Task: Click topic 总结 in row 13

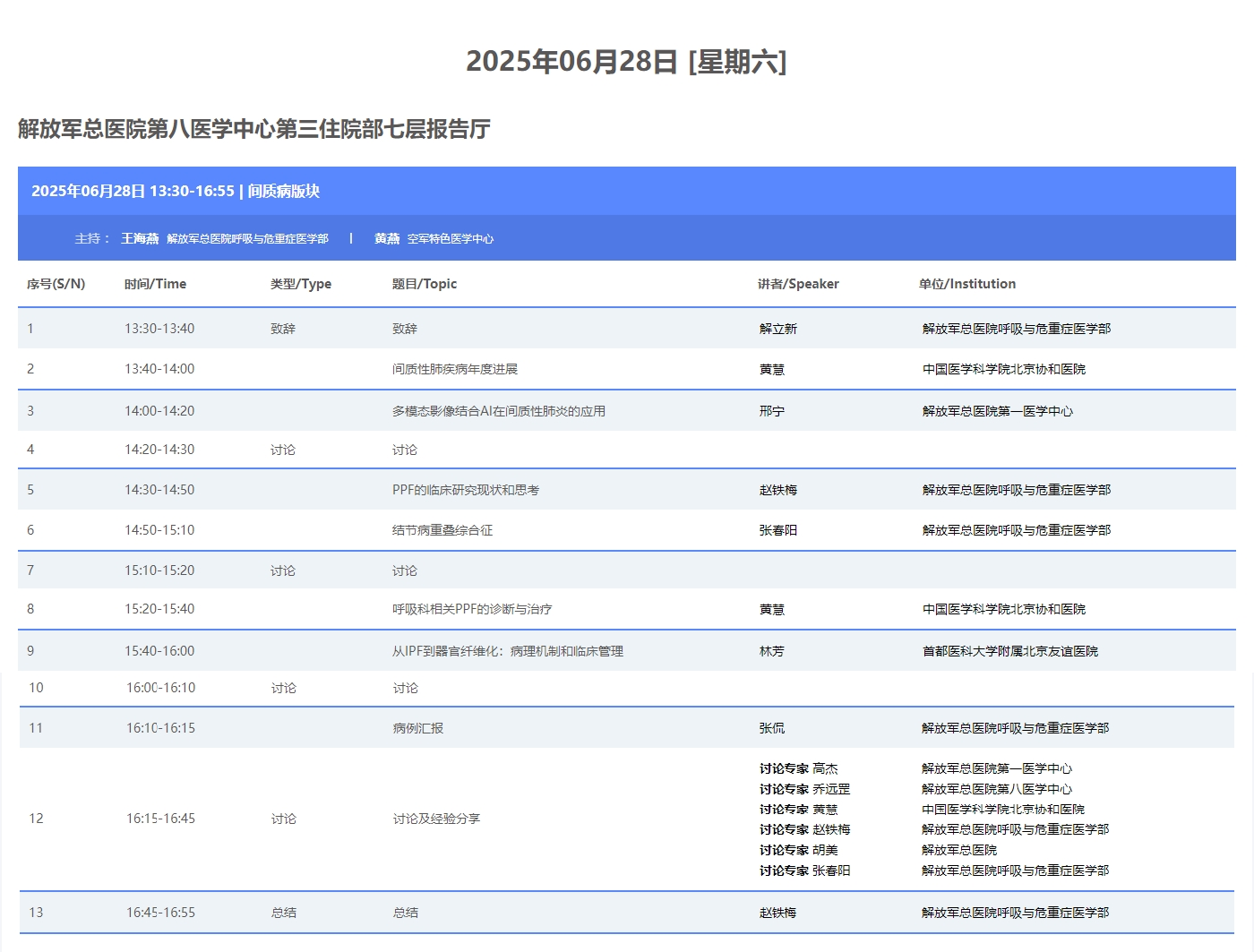Action: coord(406,913)
